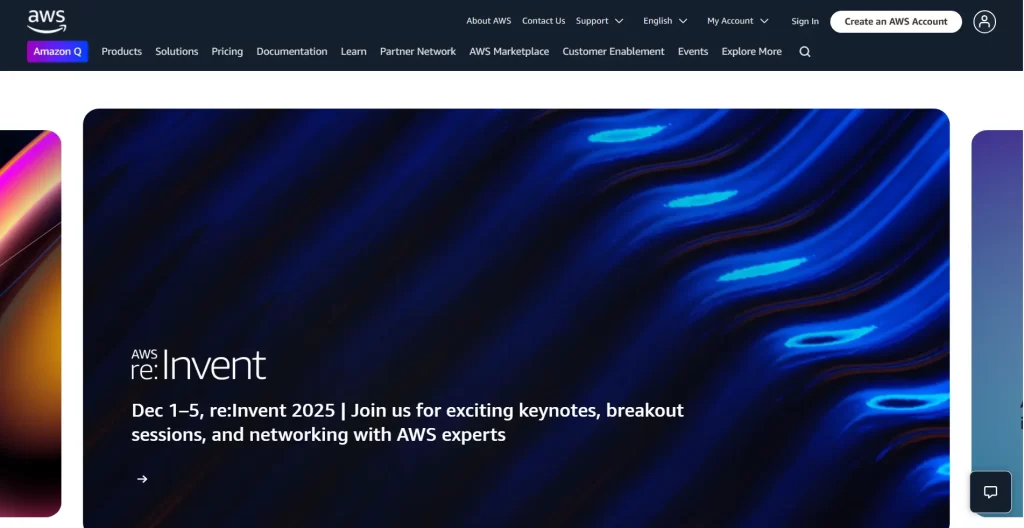Screen dimensions: 1024x528
Task: Open the Learn menu
Action: click(x=353, y=52)
